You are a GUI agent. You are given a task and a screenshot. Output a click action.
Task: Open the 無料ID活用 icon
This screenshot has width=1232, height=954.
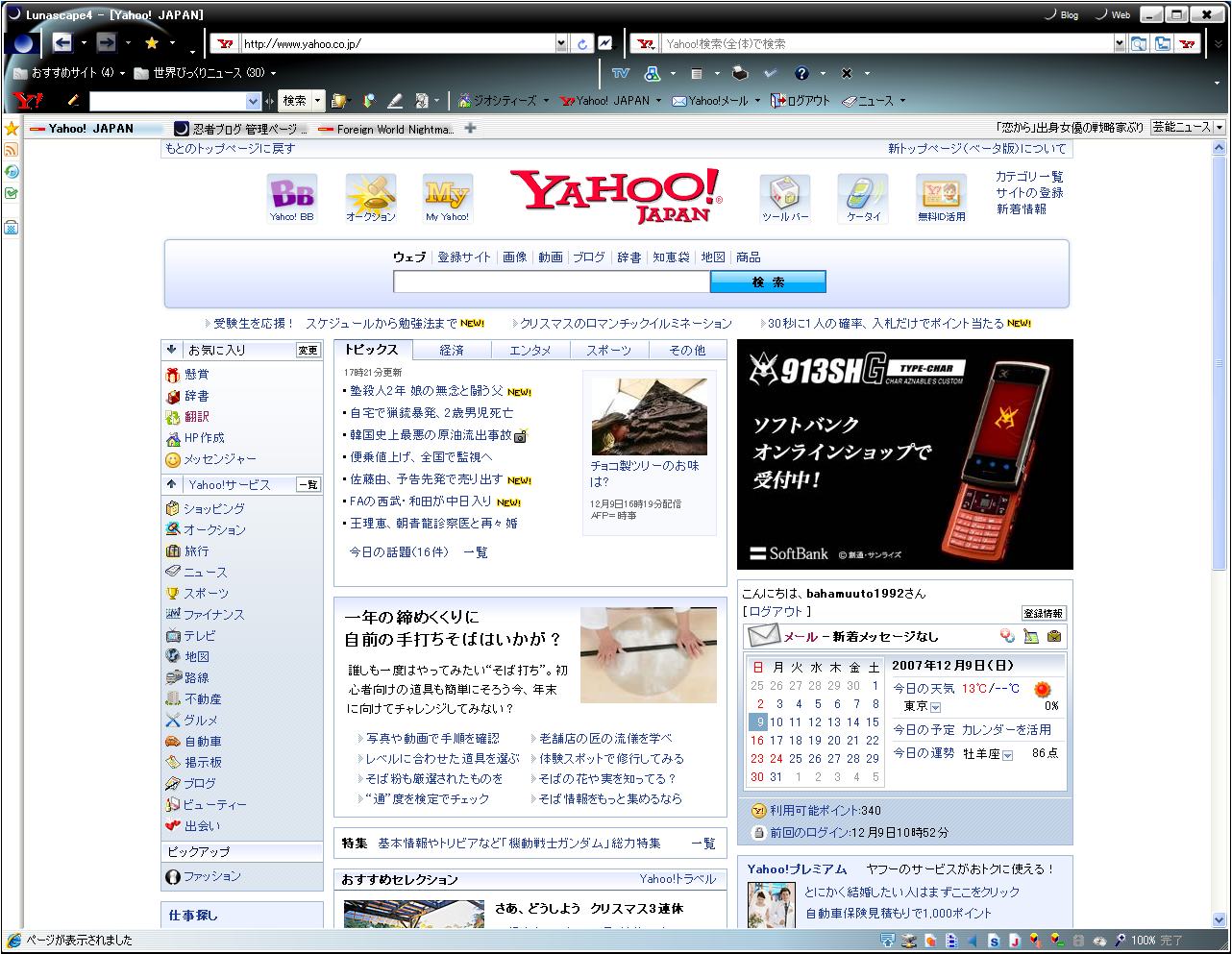(942, 198)
